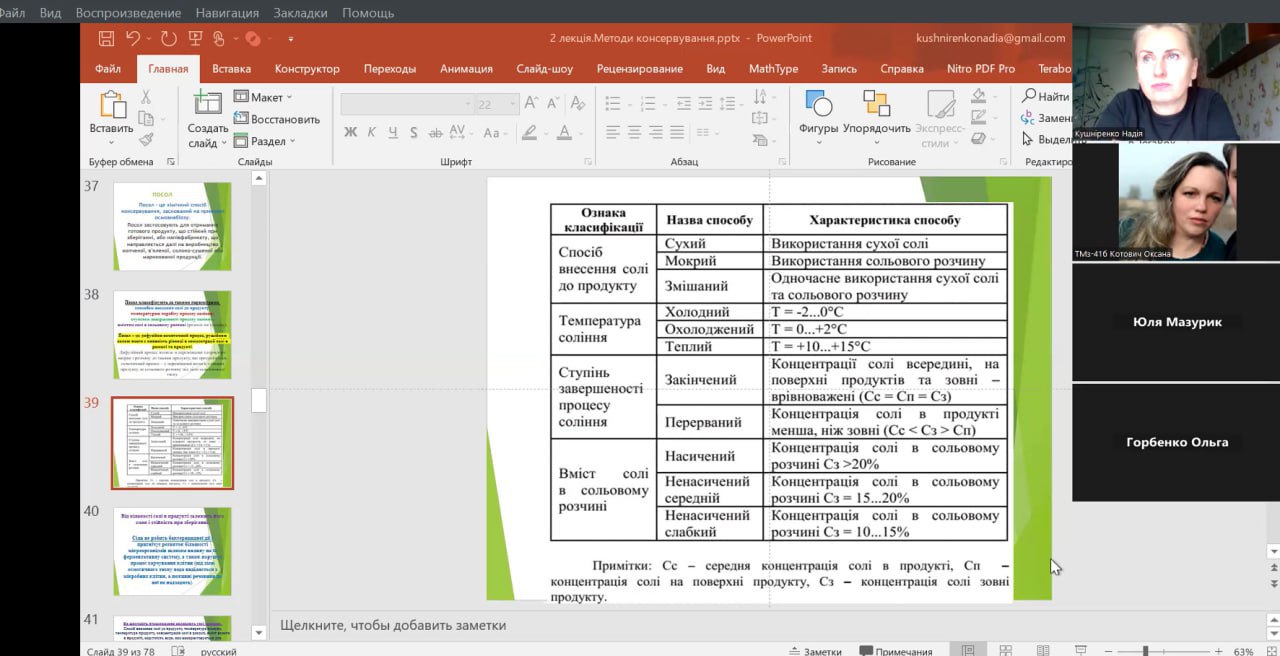
Task: Click the Упорядочить arrange icon
Action: point(876,113)
